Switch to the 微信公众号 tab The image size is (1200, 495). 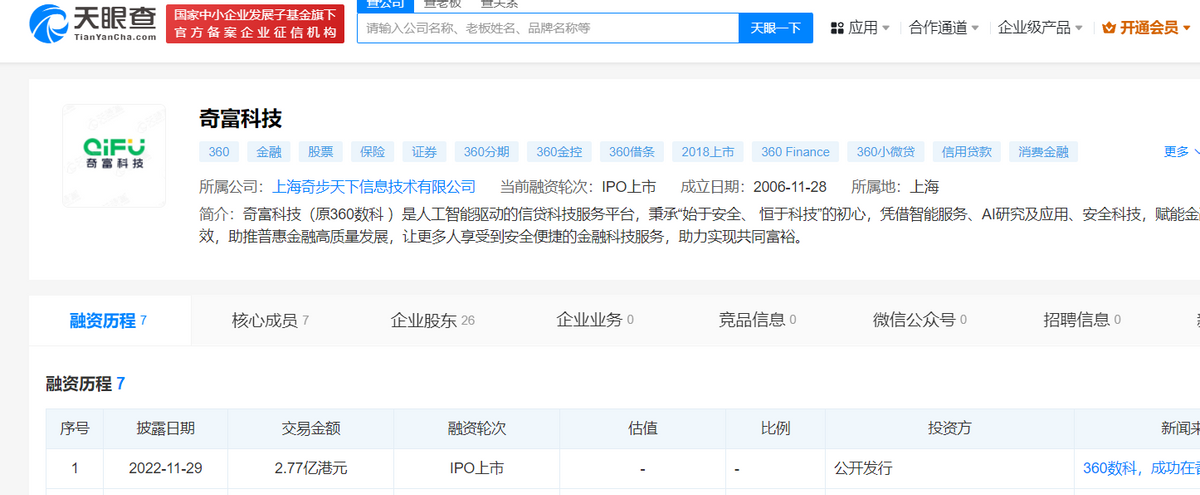[x=920, y=320]
